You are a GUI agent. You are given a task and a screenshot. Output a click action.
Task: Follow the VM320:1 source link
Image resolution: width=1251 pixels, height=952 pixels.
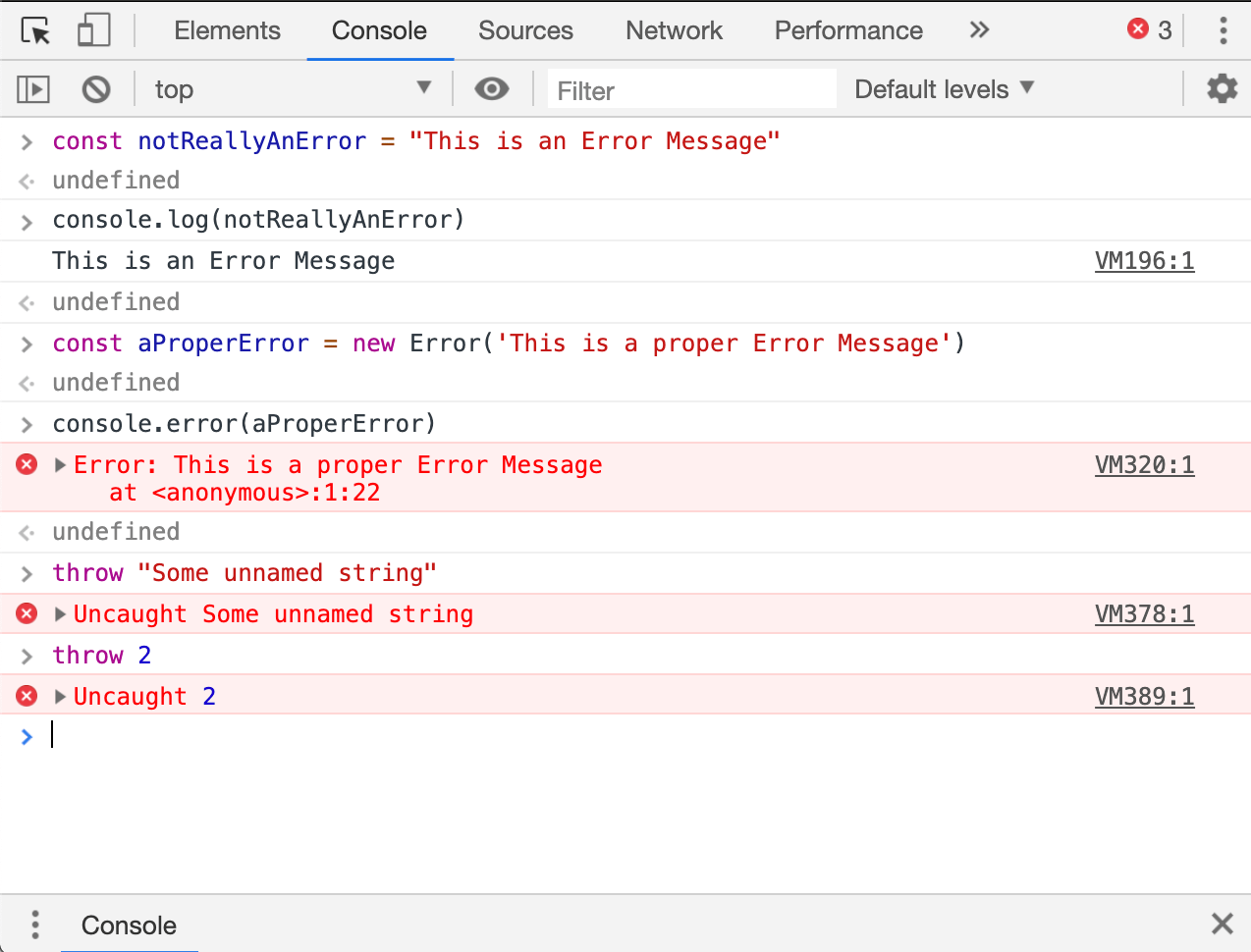click(1145, 464)
